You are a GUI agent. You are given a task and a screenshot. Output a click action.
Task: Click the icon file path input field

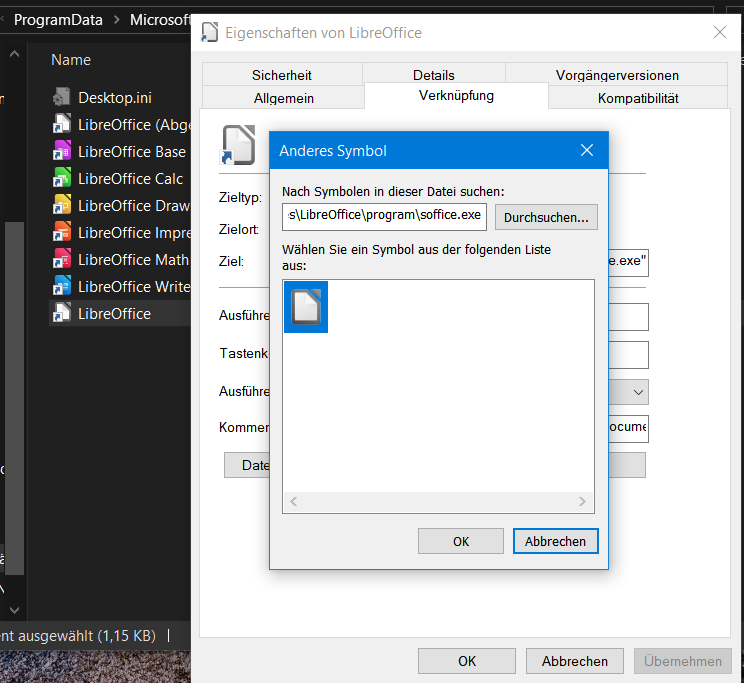pyautogui.click(x=384, y=217)
